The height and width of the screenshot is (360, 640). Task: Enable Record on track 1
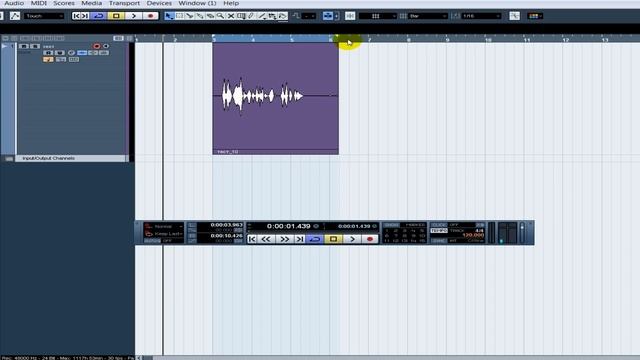click(x=97, y=46)
